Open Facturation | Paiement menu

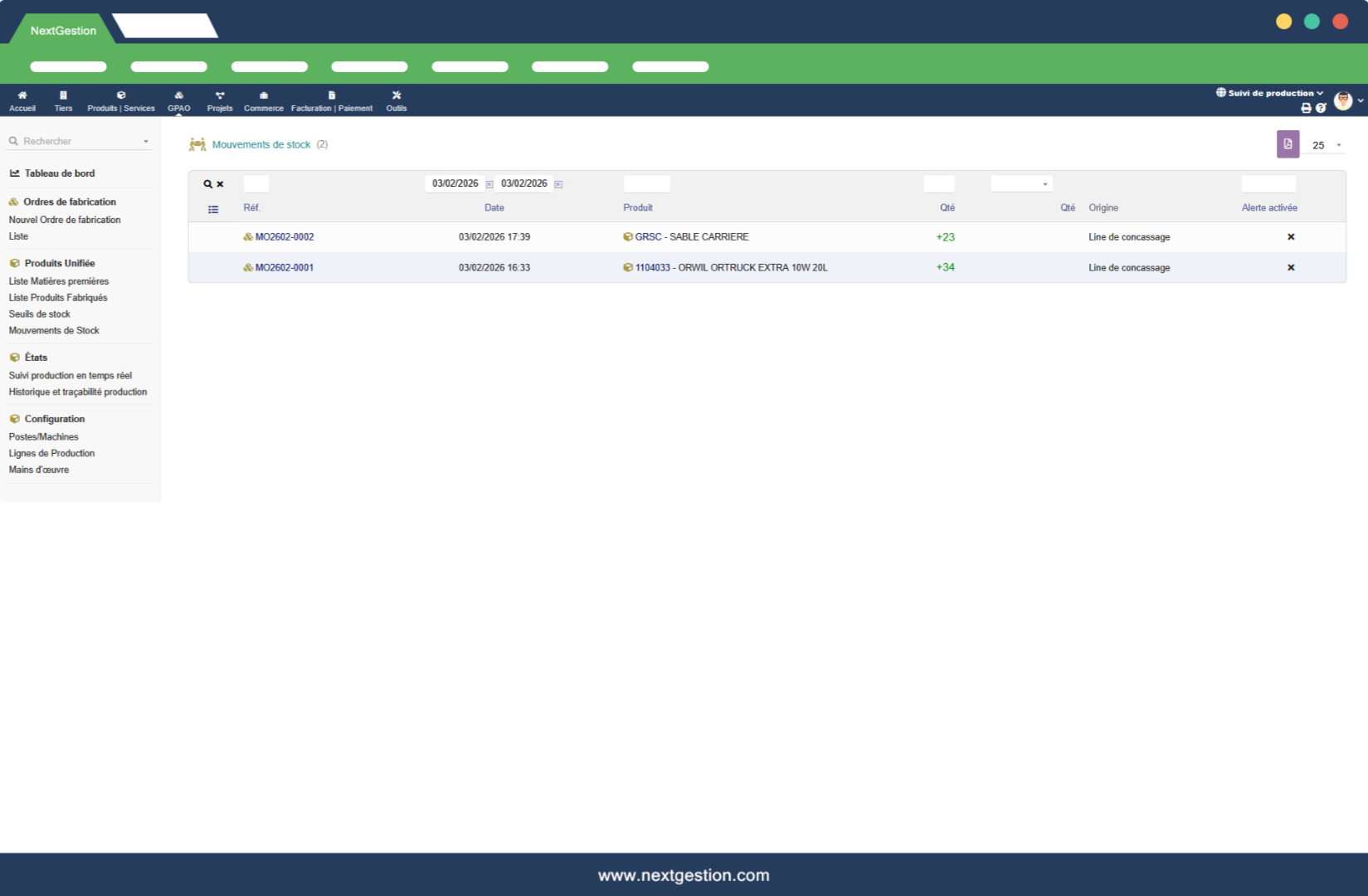pyautogui.click(x=331, y=101)
